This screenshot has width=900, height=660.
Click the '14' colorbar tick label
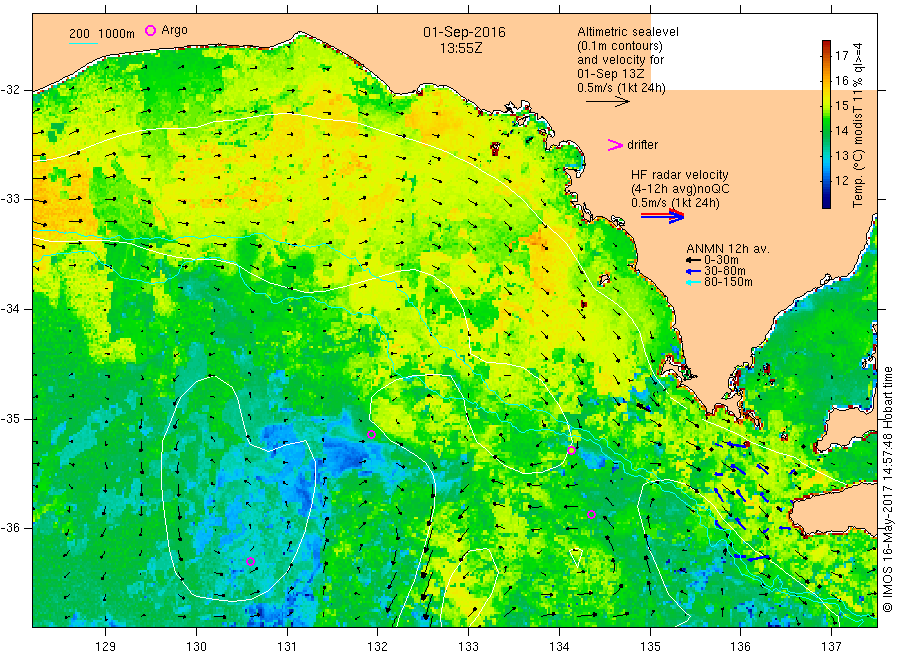pyautogui.click(x=841, y=130)
